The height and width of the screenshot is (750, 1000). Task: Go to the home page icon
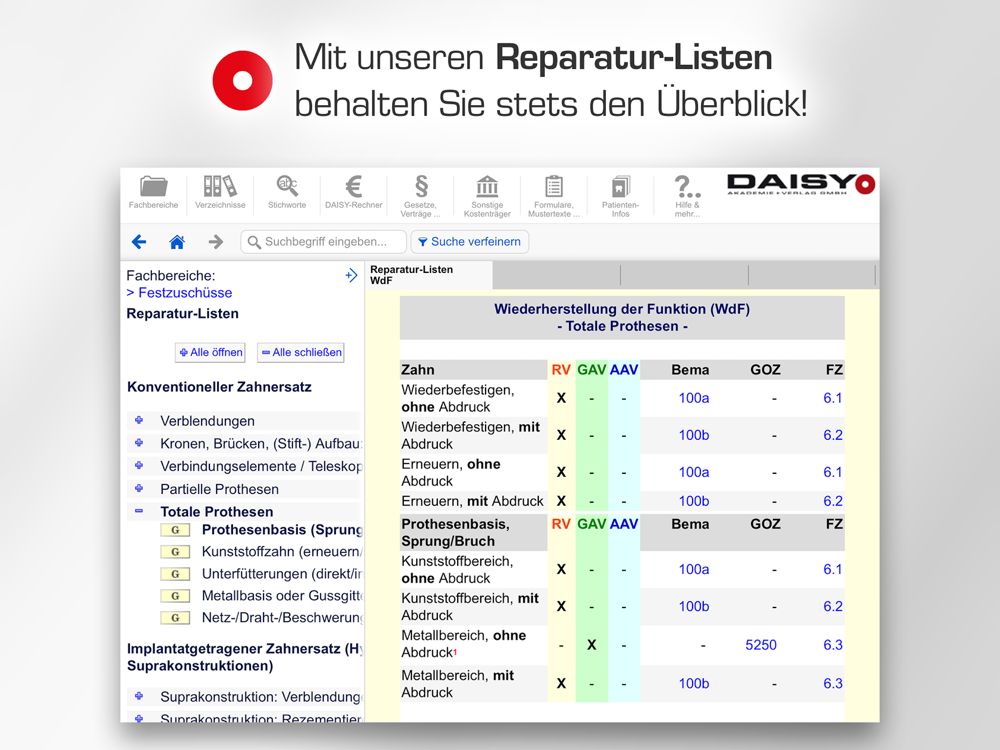(177, 242)
